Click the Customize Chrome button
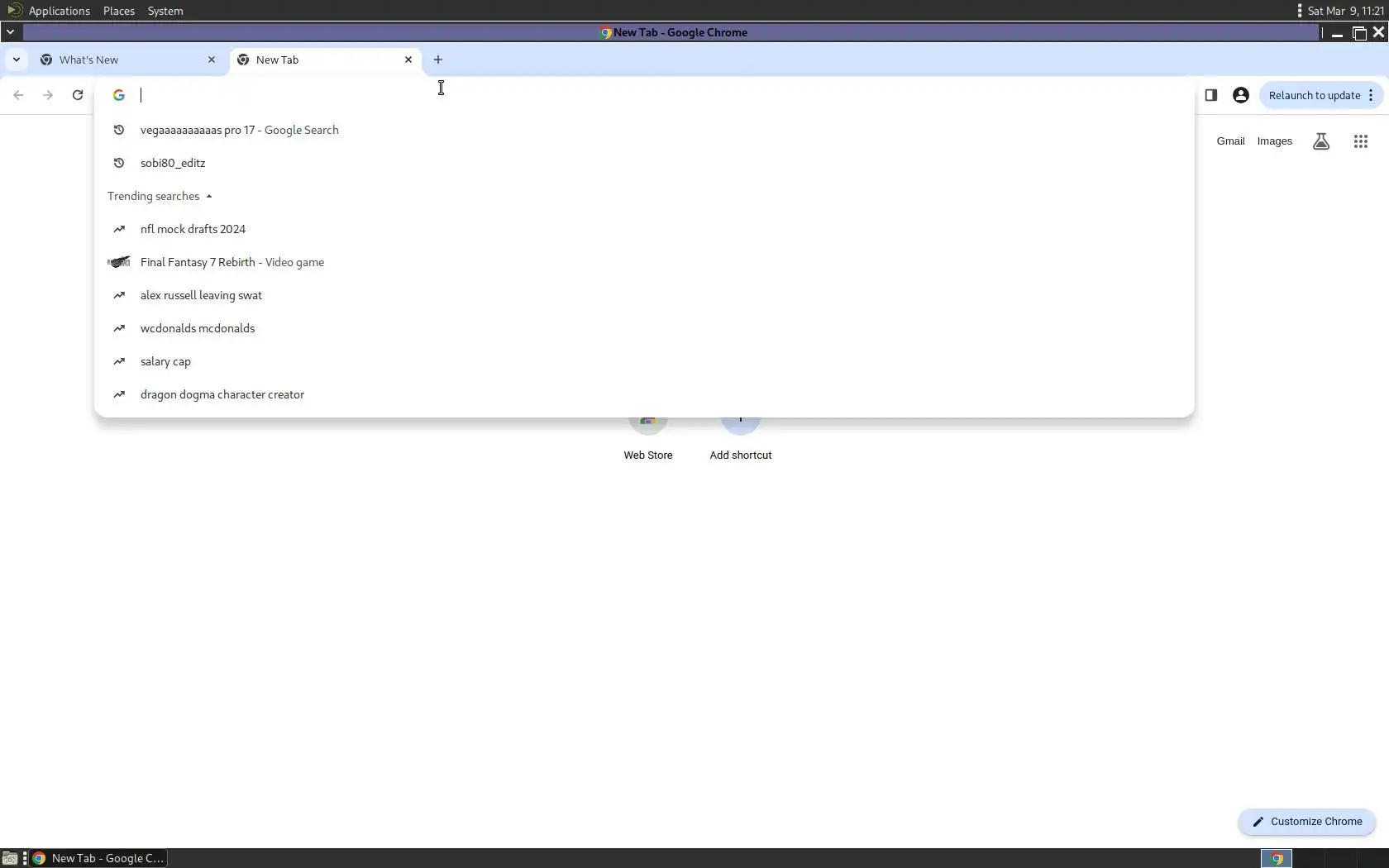Image resolution: width=1389 pixels, height=868 pixels. point(1307,822)
